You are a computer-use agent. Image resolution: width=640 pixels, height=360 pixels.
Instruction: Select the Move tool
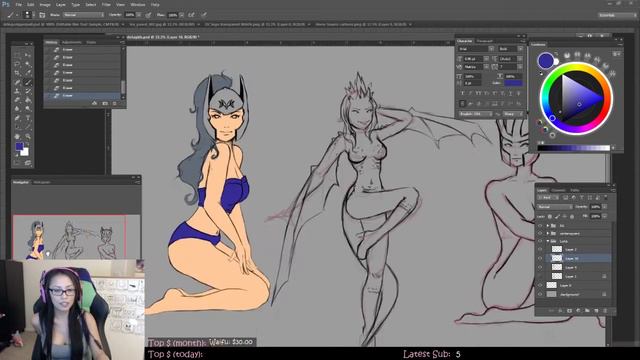[x=27, y=55]
